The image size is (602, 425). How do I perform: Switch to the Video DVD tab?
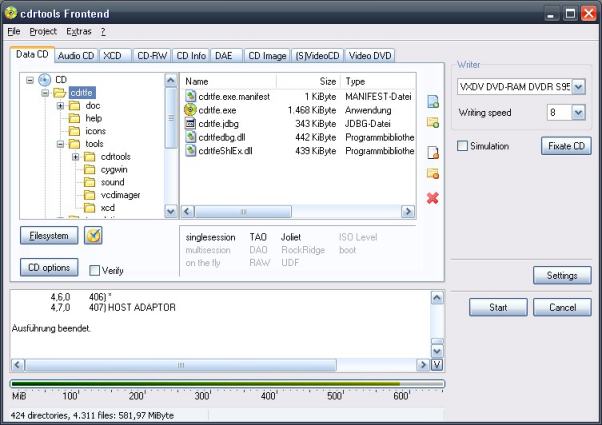point(370,56)
